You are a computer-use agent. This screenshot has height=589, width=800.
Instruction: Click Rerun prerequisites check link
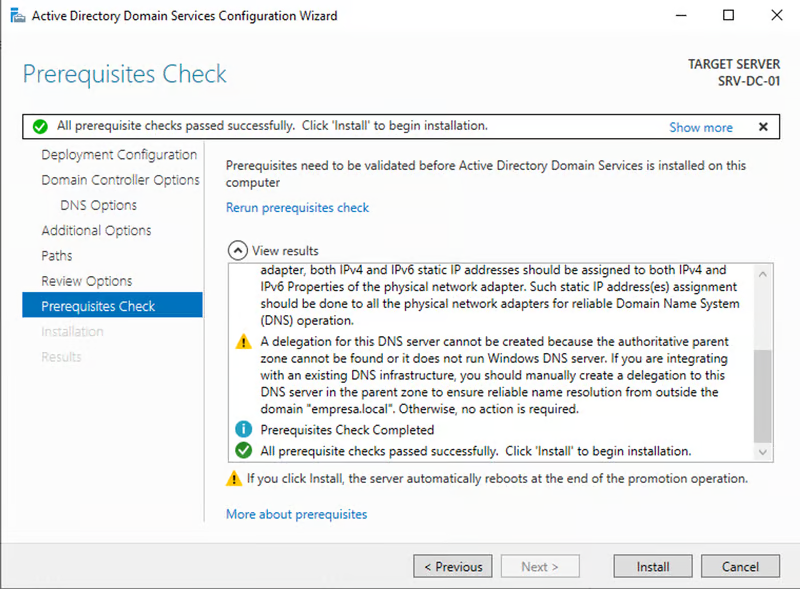(x=297, y=208)
